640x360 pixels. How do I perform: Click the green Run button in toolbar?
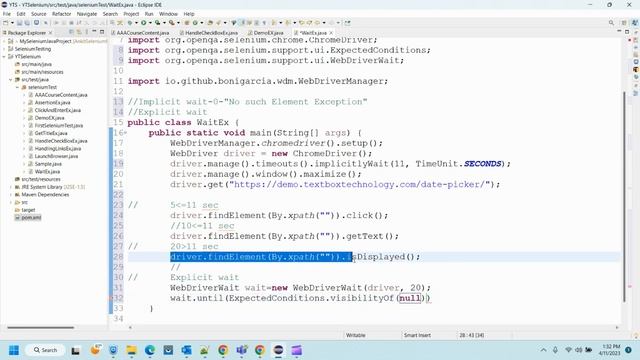[144, 23]
